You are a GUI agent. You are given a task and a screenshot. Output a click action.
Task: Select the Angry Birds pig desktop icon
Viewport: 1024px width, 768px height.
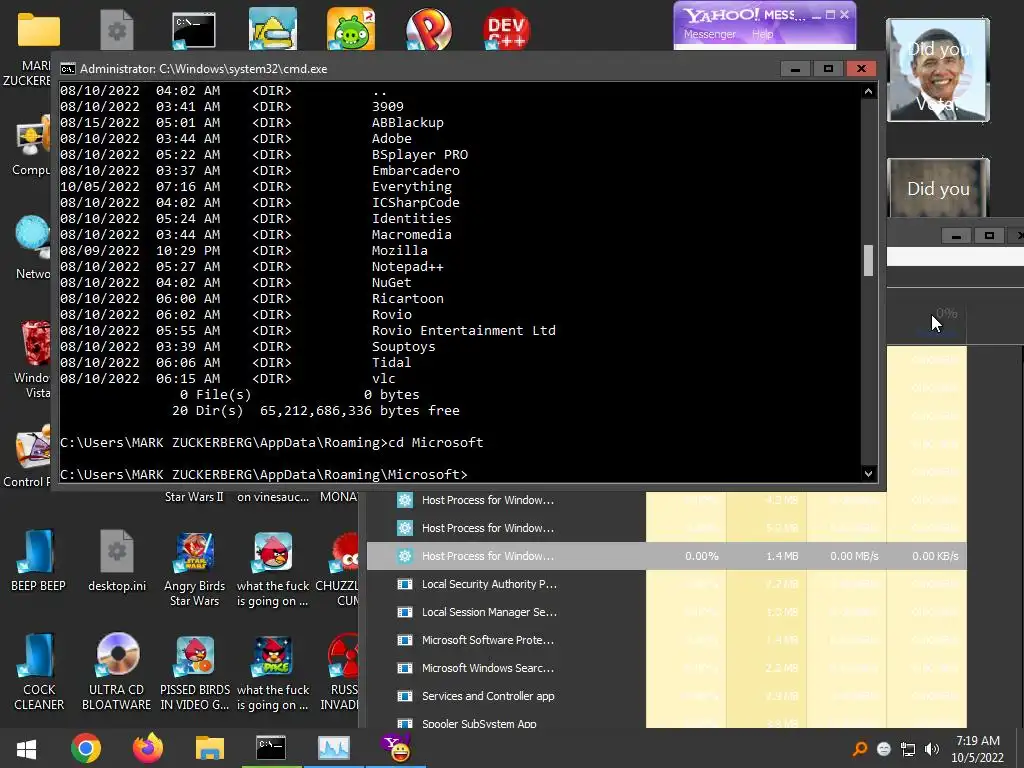pyautogui.click(x=351, y=29)
